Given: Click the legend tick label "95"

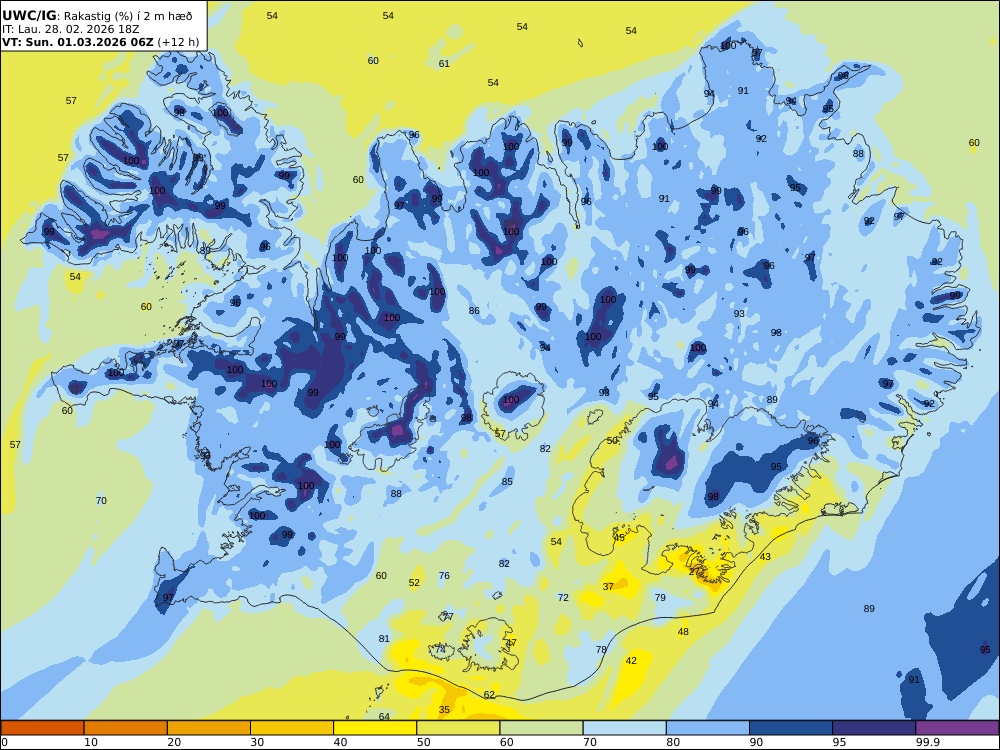Looking at the screenshot, I should click(839, 742).
